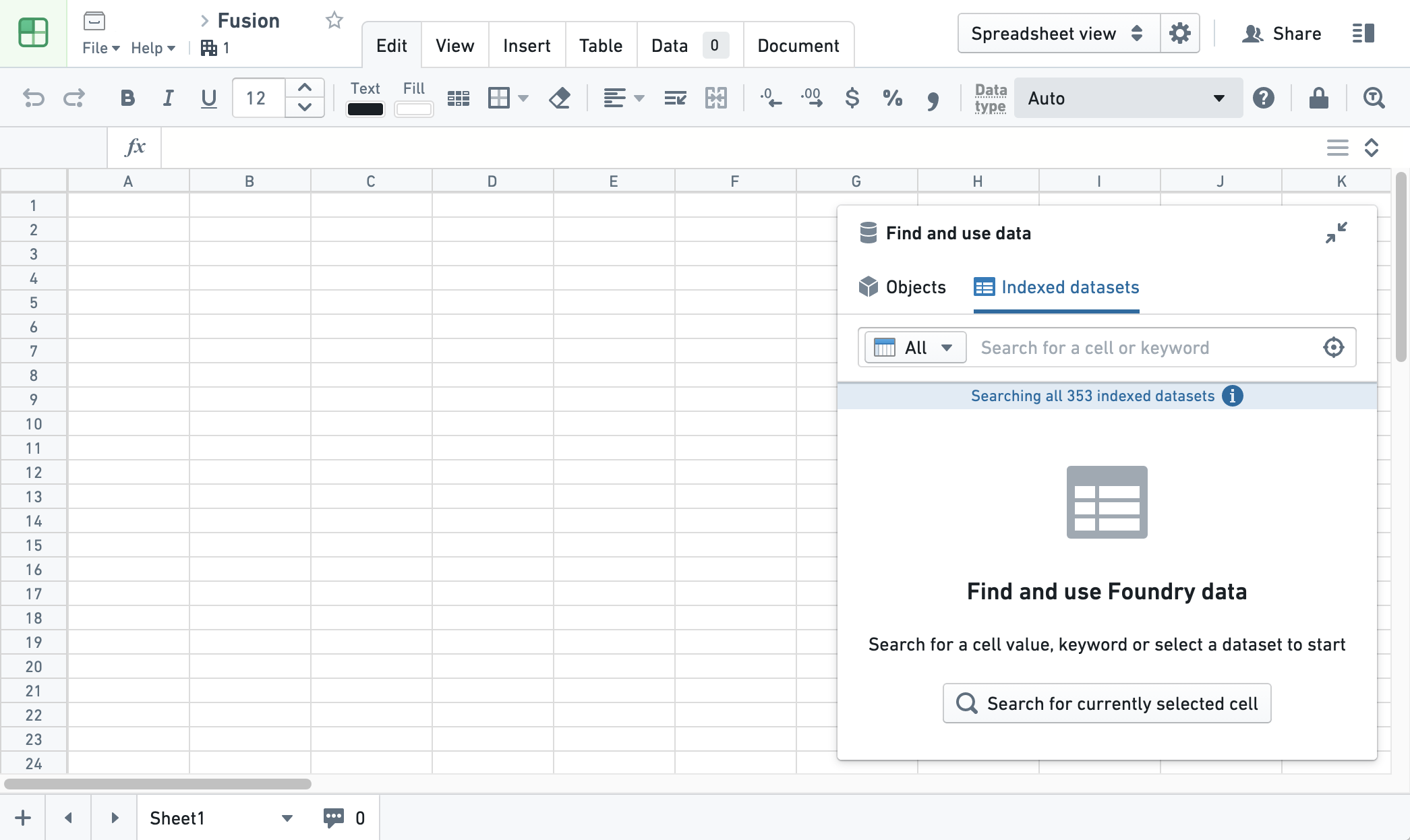This screenshot has height=840, width=1410.
Task: Switch to the Document tab
Action: 798,46
